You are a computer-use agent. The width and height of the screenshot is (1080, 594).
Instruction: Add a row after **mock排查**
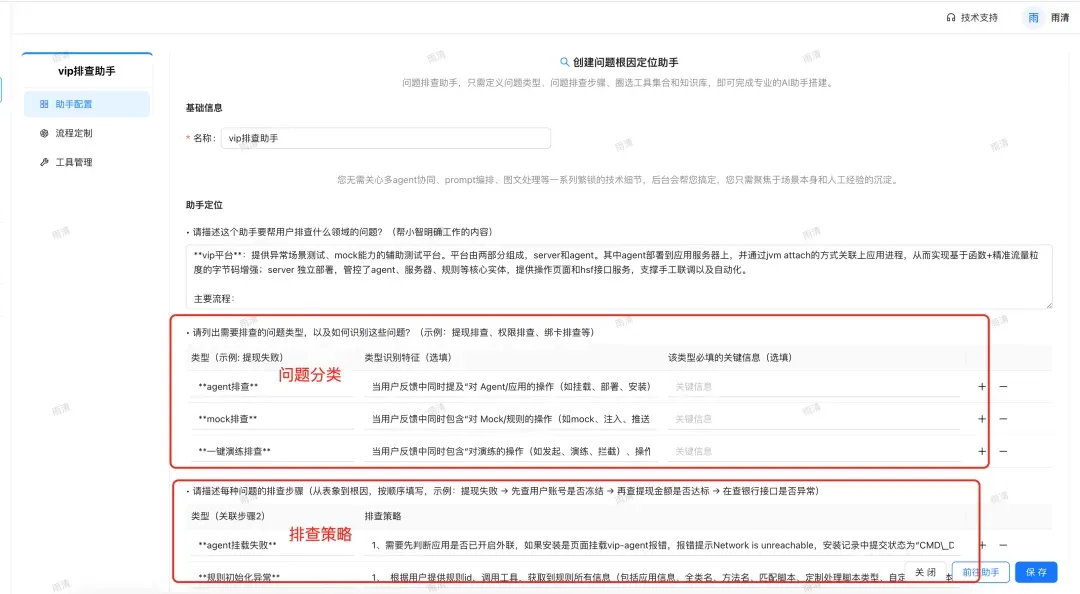point(982,419)
